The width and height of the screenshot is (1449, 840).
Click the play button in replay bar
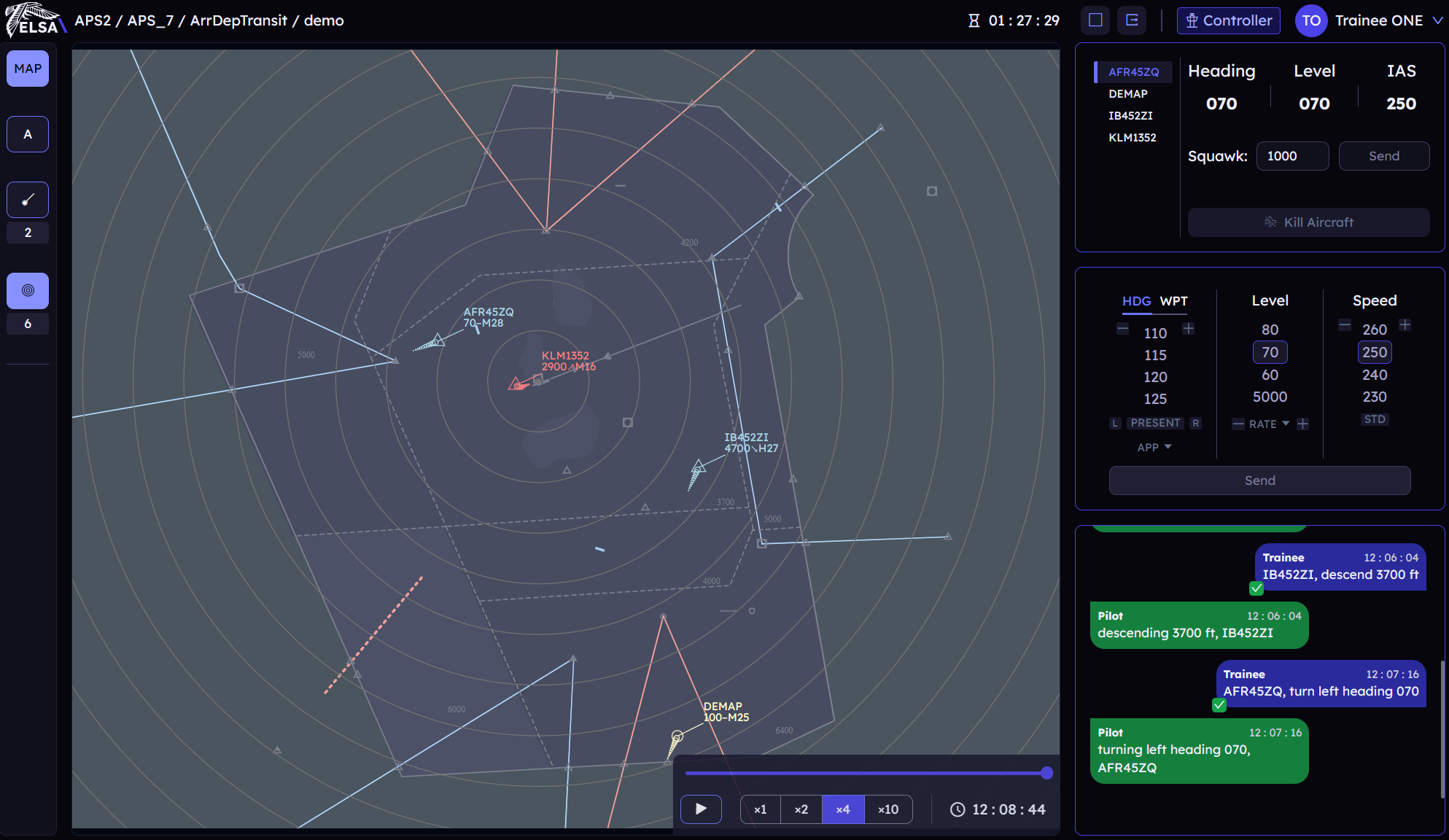coord(701,809)
